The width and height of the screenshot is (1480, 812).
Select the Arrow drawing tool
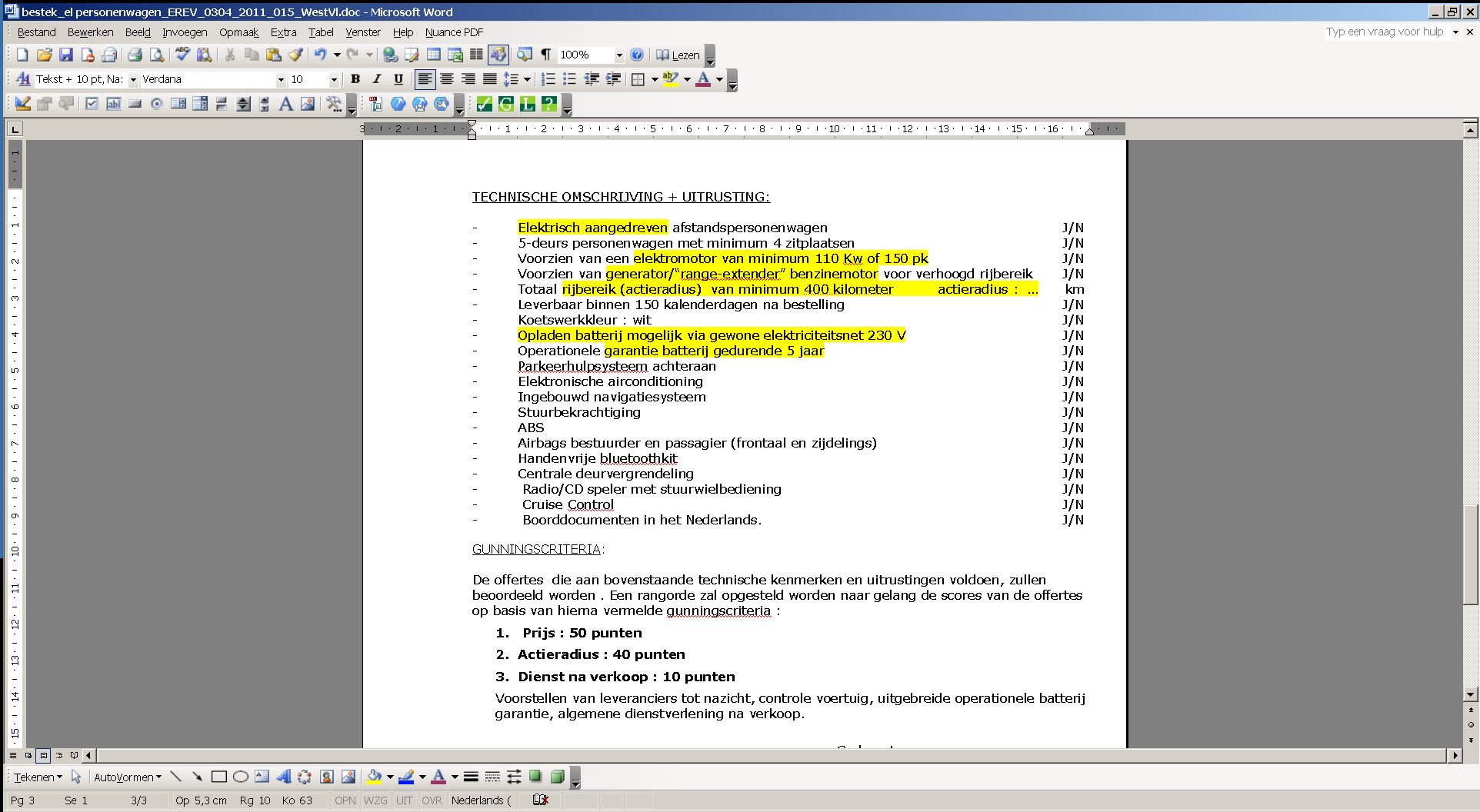pos(197,777)
